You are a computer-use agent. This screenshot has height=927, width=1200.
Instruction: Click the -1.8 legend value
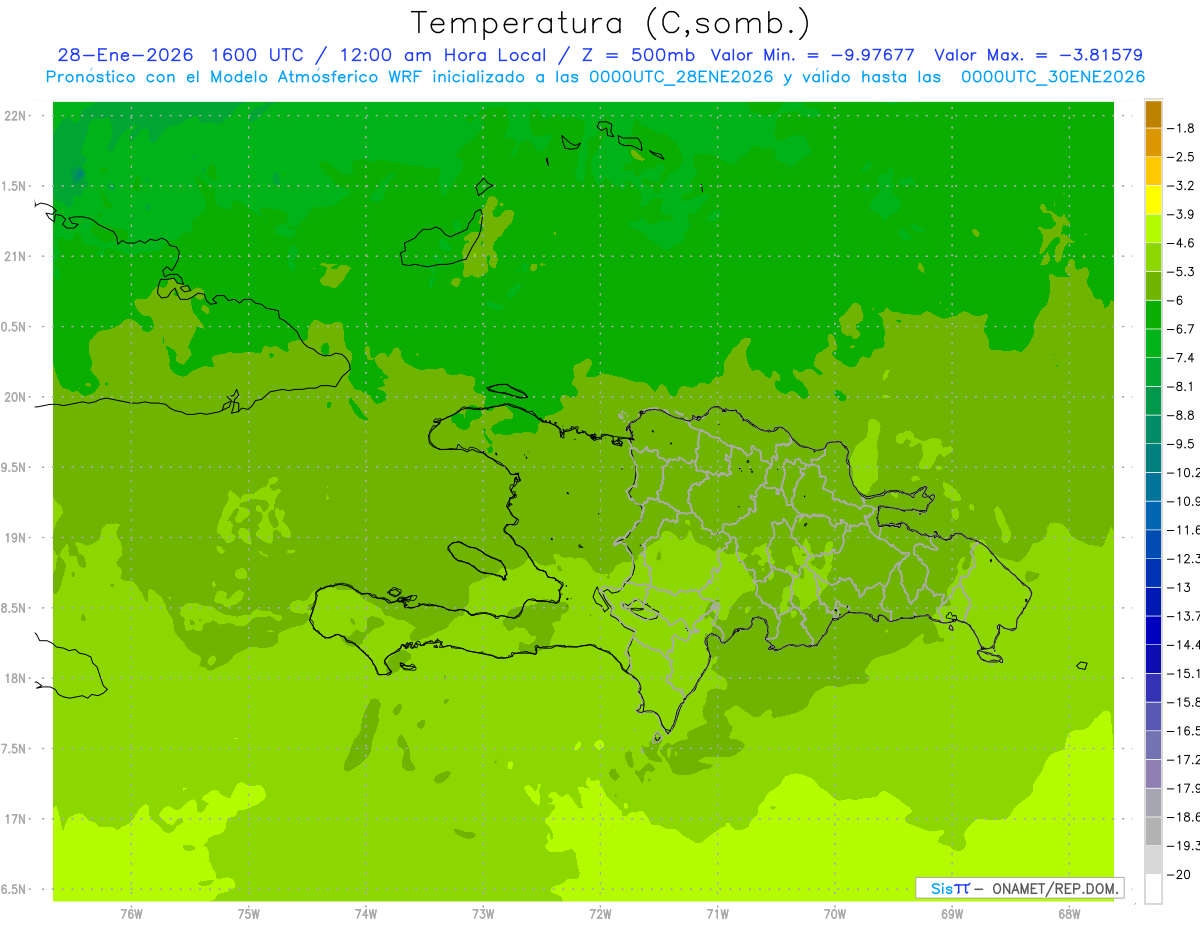point(1182,128)
